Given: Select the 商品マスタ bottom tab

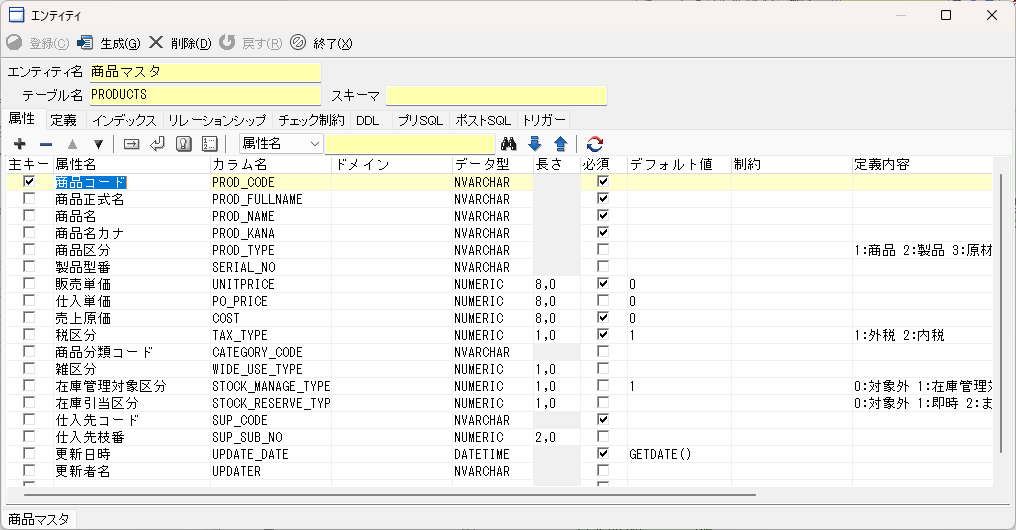Looking at the screenshot, I should (x=39, y=520).
